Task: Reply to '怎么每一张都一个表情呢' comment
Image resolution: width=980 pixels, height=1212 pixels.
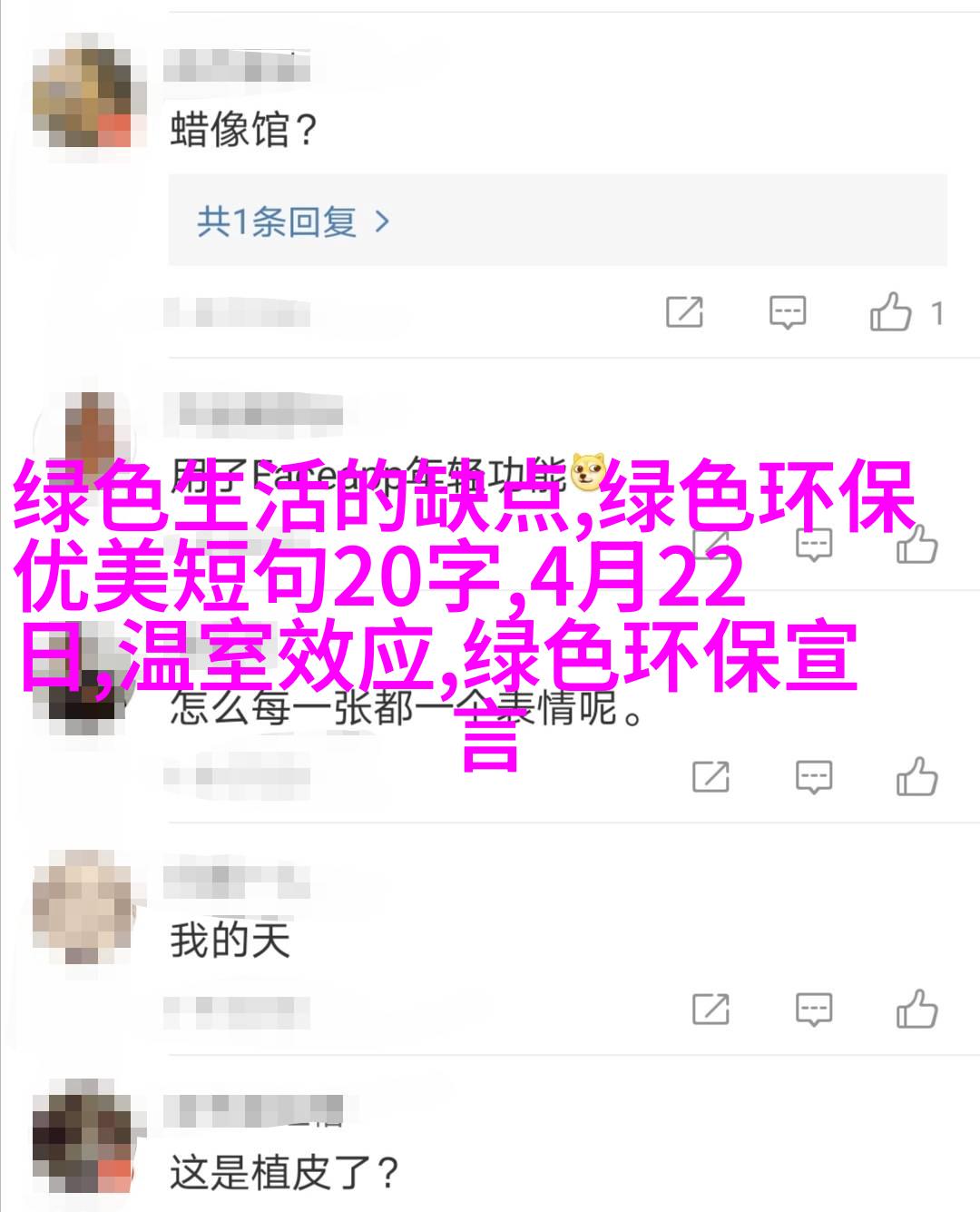Action: click(814, 777)
